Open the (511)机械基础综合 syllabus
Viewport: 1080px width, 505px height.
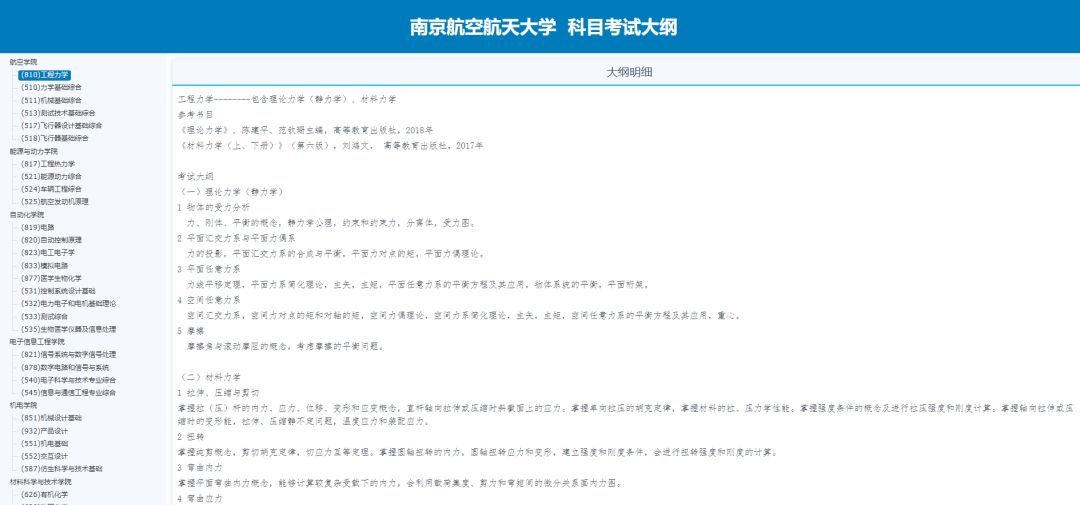tap(51, 100)
